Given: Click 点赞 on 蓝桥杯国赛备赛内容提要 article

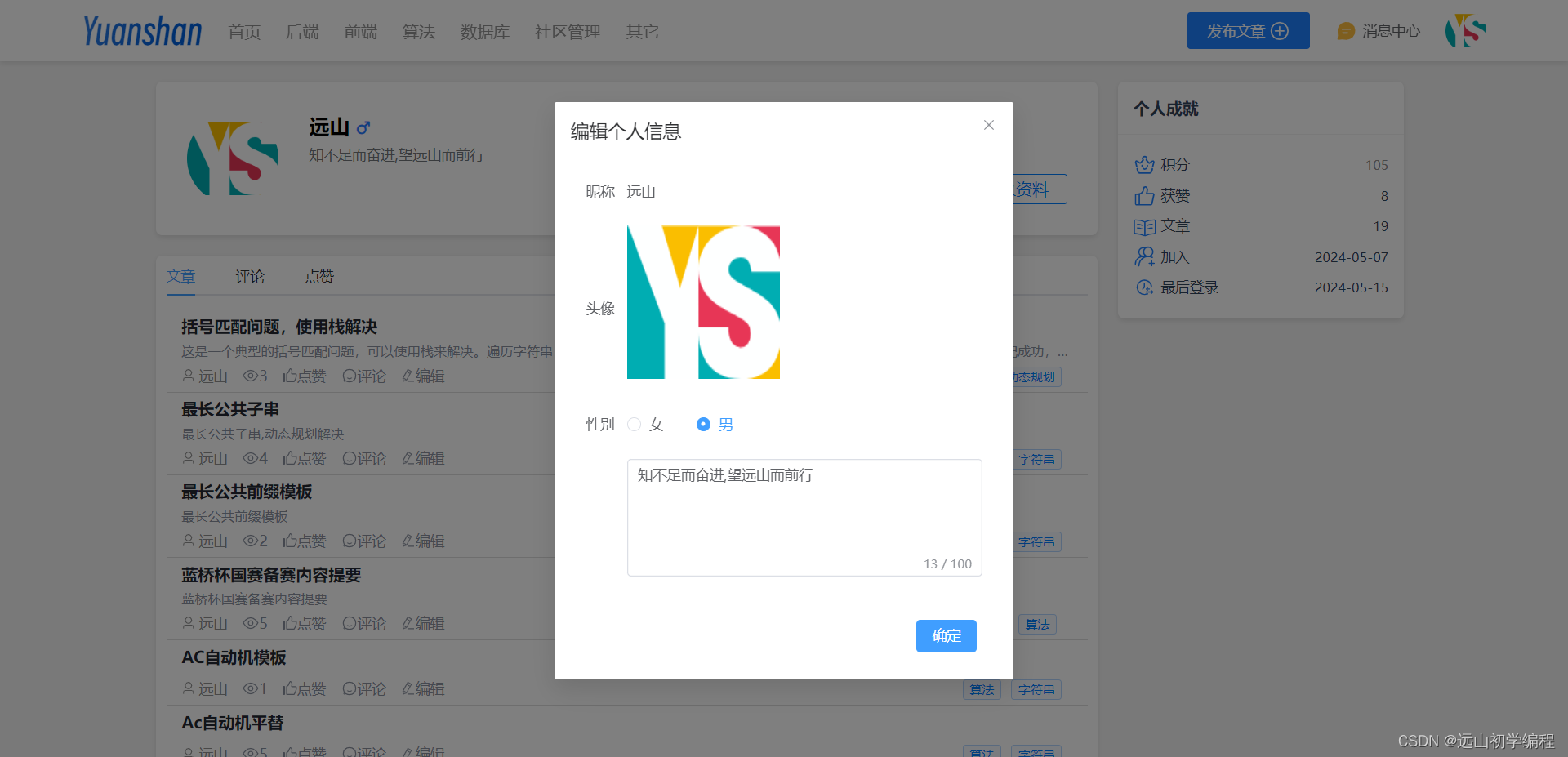Looking at the screenshot, I should 305,623.
